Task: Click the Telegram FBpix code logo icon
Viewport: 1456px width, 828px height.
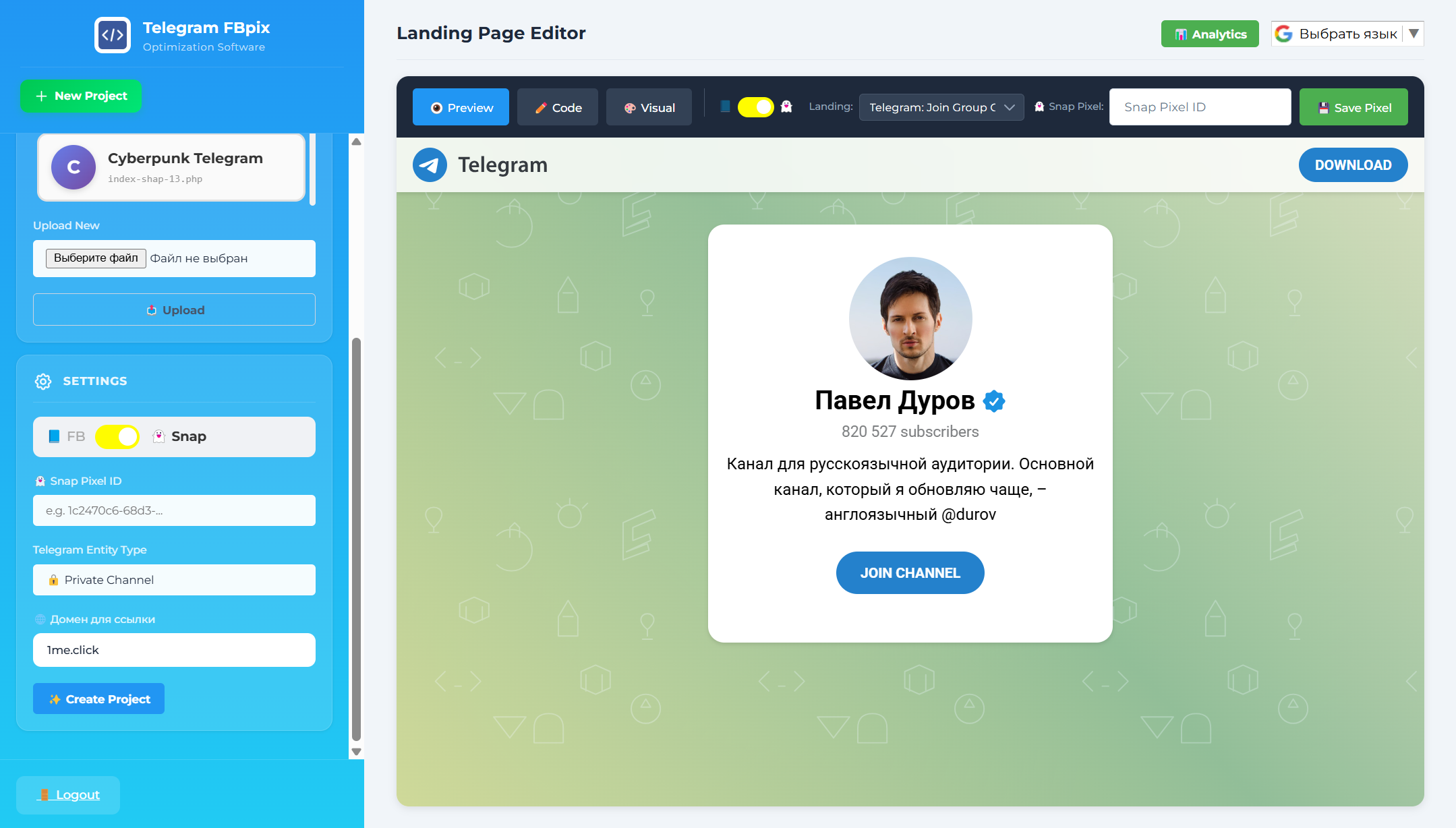Action: 112,35
